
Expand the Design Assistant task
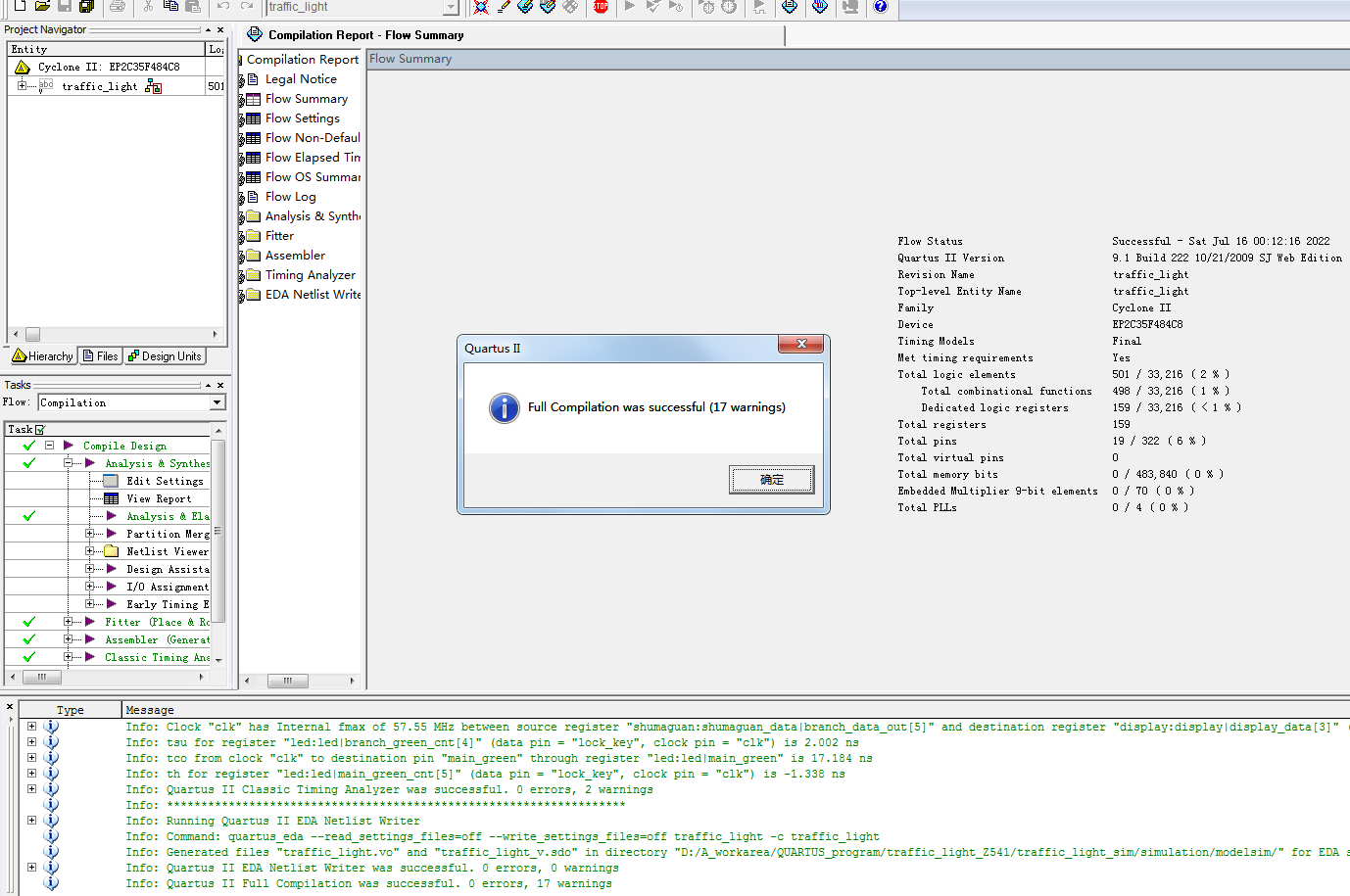point(89,569)
